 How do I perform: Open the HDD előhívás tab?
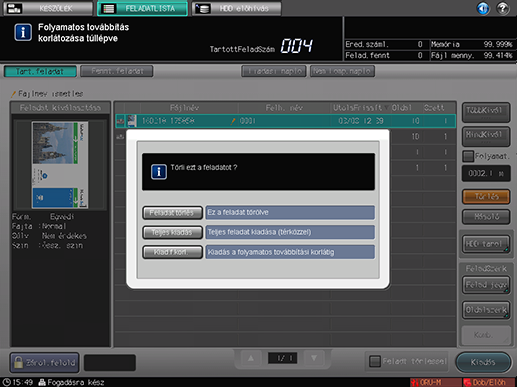(x=236, y=8)
